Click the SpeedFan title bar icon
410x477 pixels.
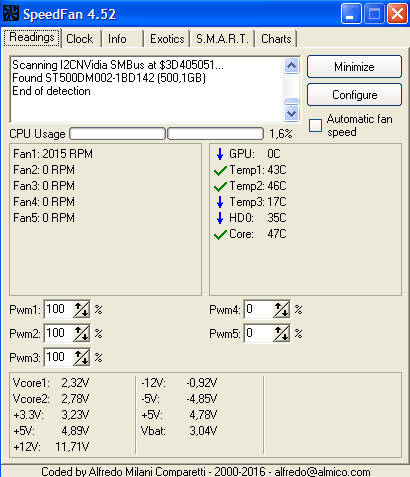(x=11, y=13)
